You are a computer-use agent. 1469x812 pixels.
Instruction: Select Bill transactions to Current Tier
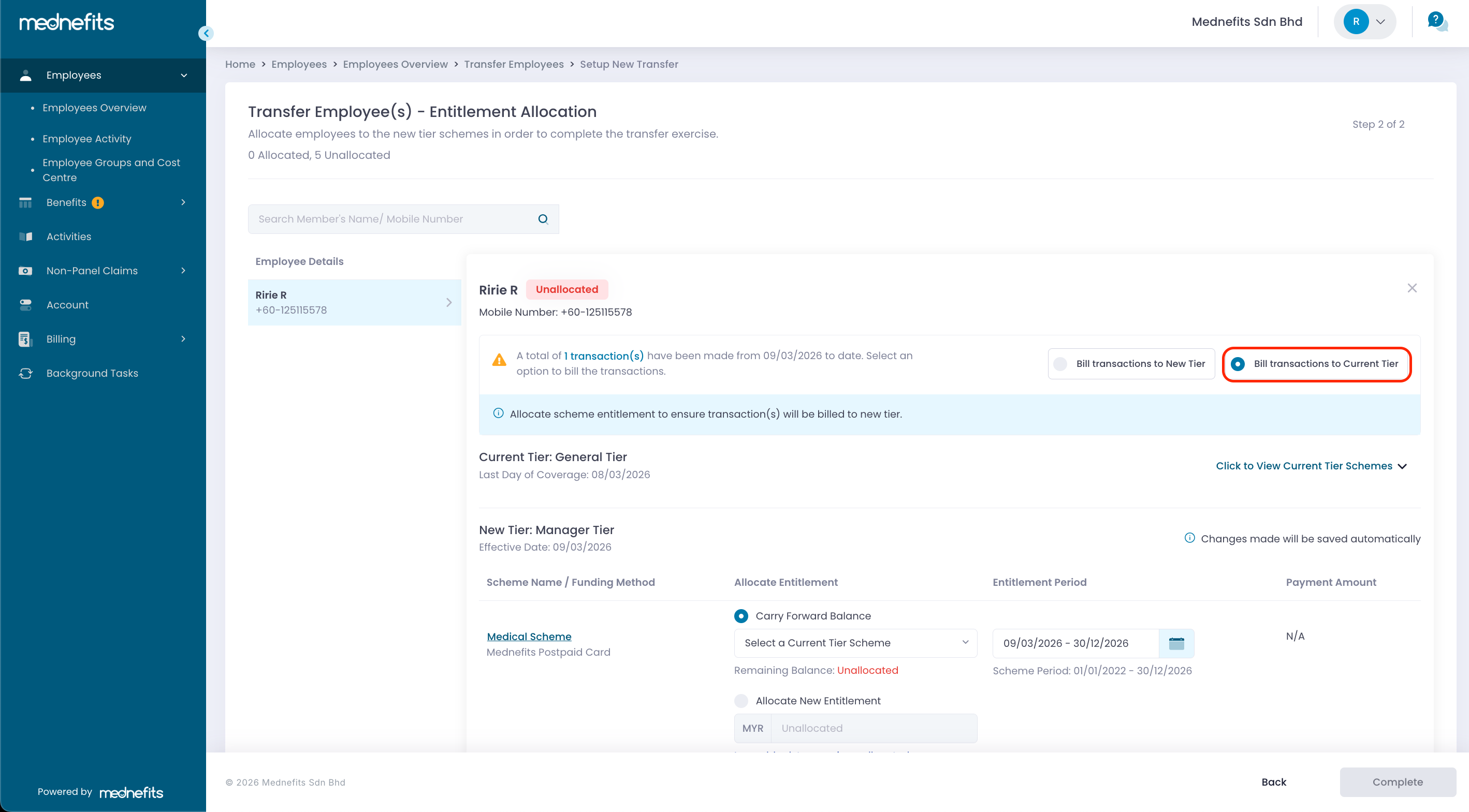(x=1238, y=363)
